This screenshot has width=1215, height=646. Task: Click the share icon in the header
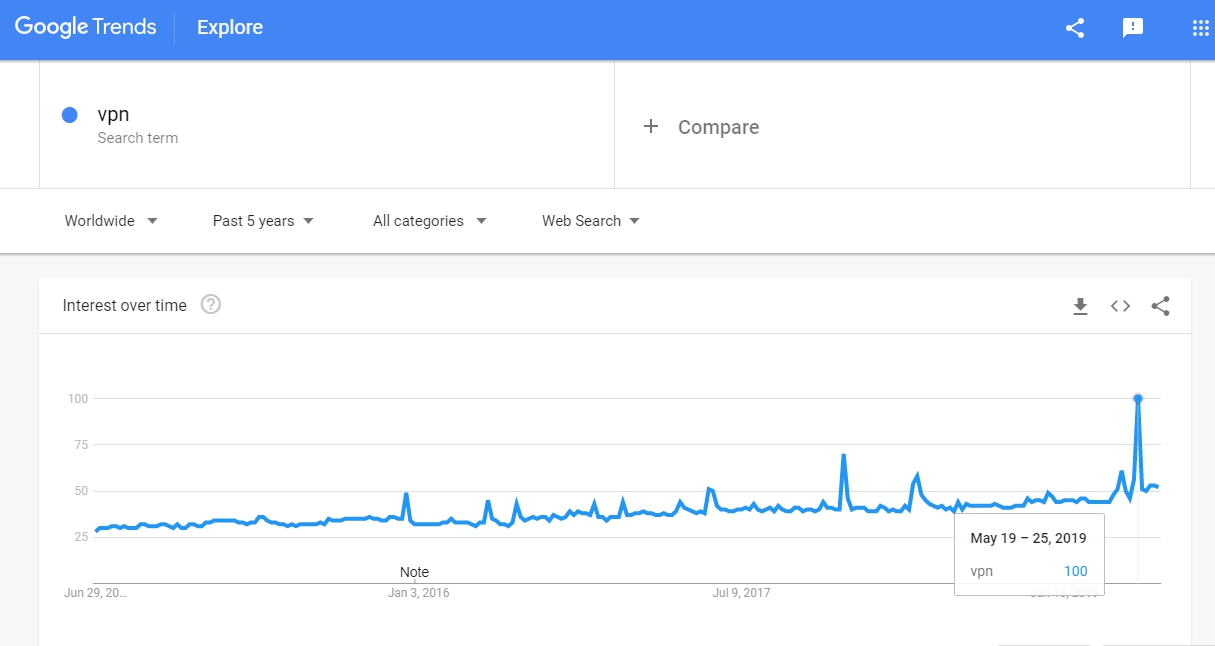pos(1075,28)
